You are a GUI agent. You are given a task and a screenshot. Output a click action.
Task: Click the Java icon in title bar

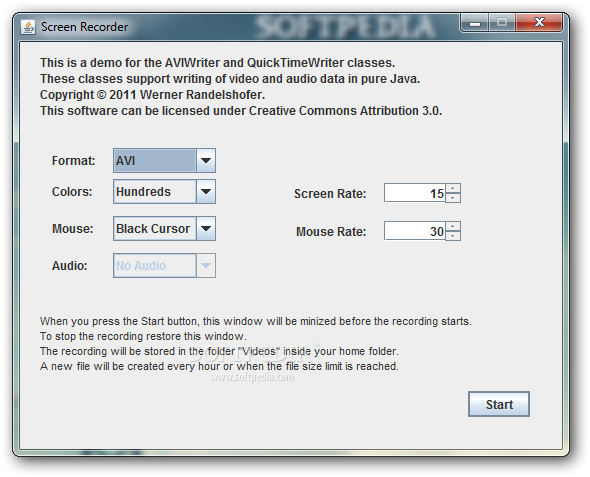28,27
